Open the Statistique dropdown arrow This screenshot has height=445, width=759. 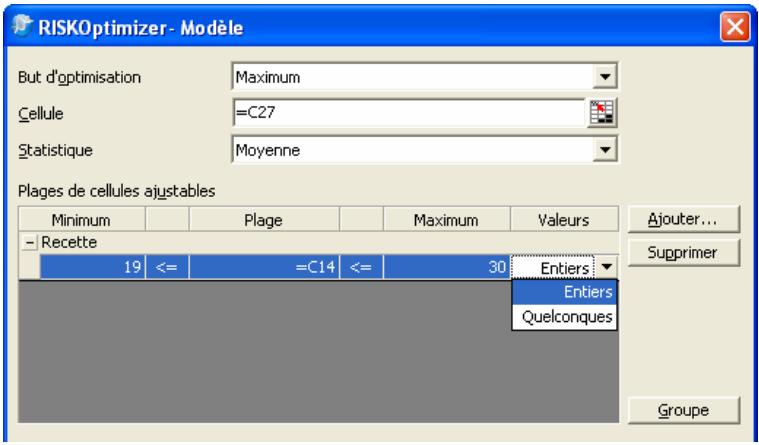click(x=605, y=150)
